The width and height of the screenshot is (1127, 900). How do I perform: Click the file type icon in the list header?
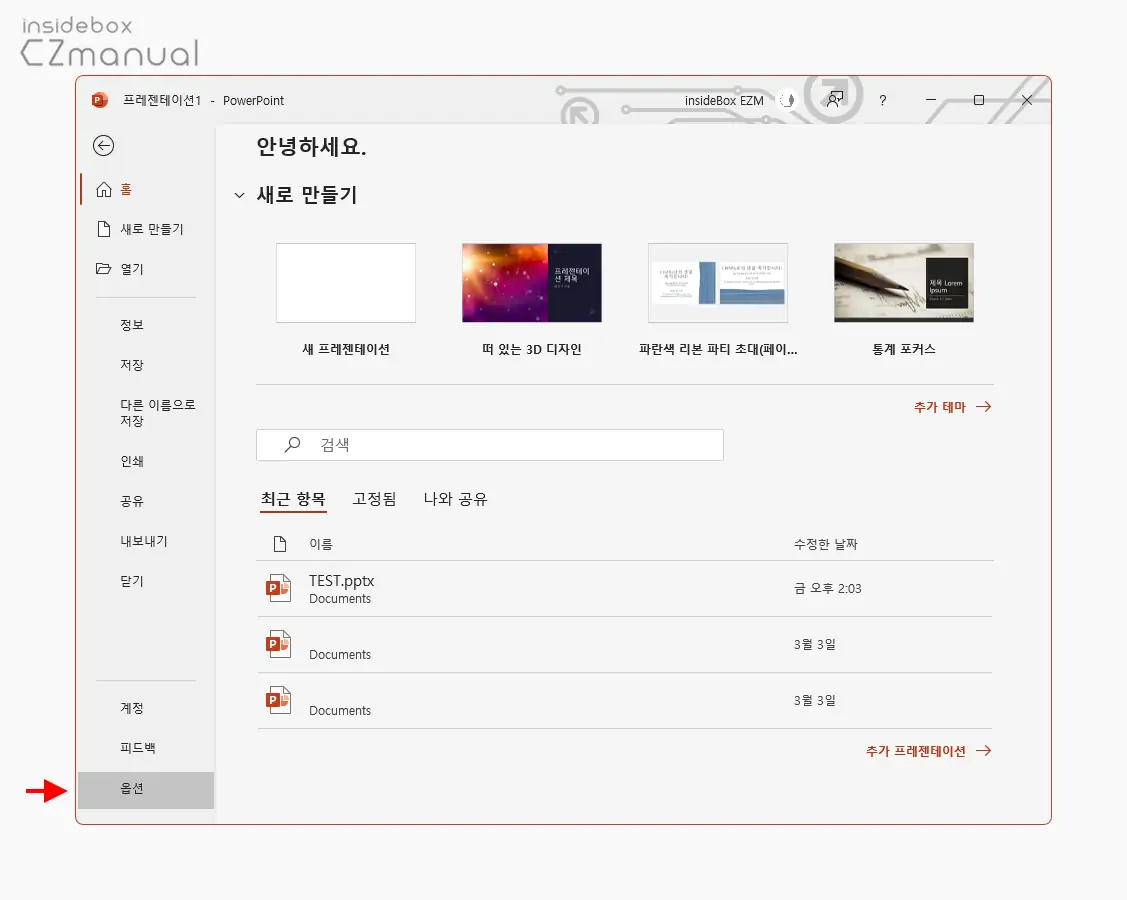[280, 544]
